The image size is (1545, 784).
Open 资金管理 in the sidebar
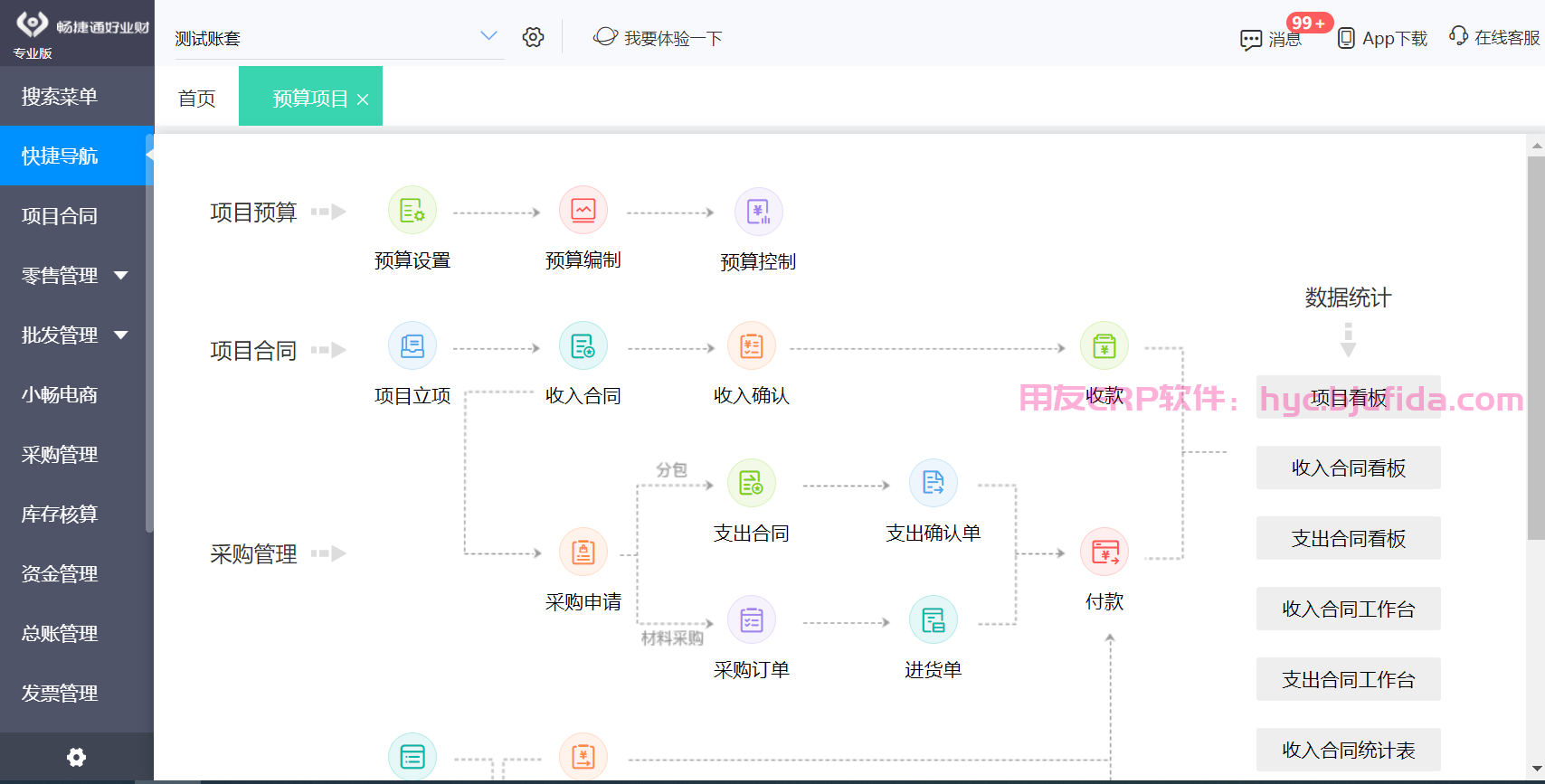coord(77,573)
